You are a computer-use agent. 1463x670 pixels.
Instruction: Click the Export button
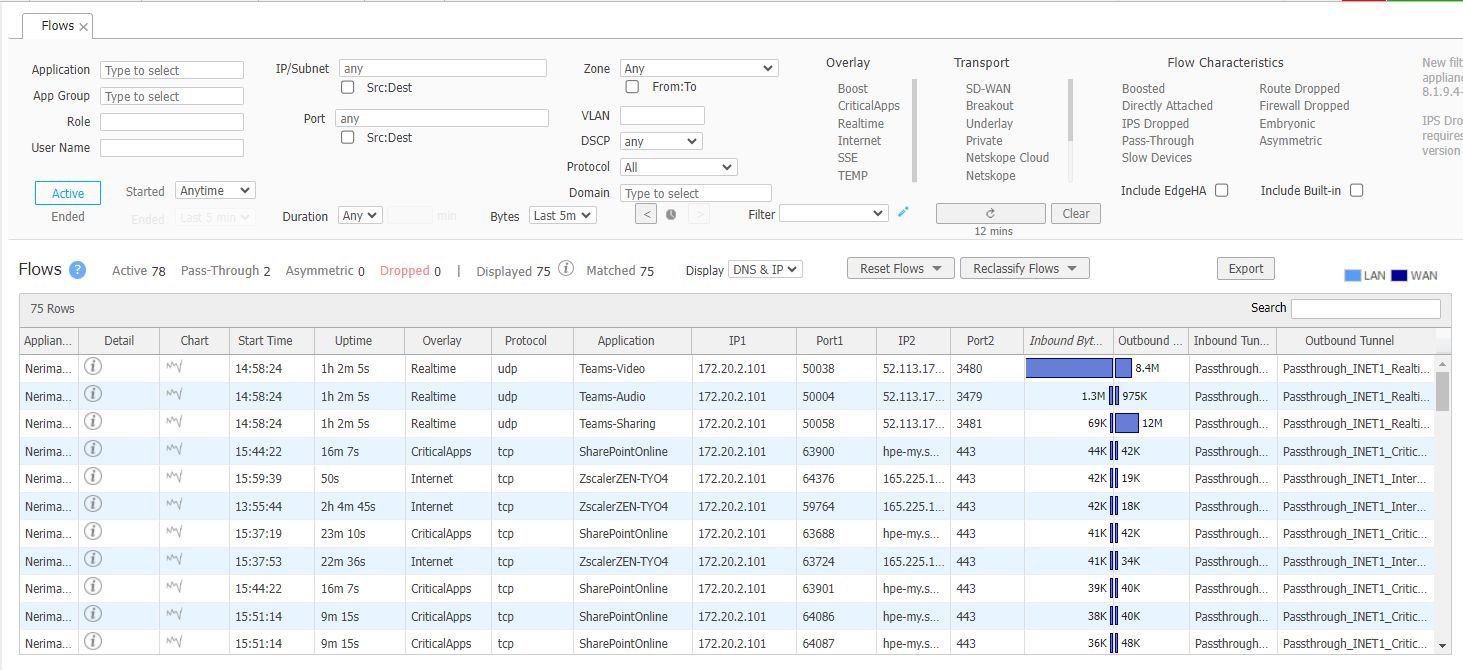pos(1246,268)
